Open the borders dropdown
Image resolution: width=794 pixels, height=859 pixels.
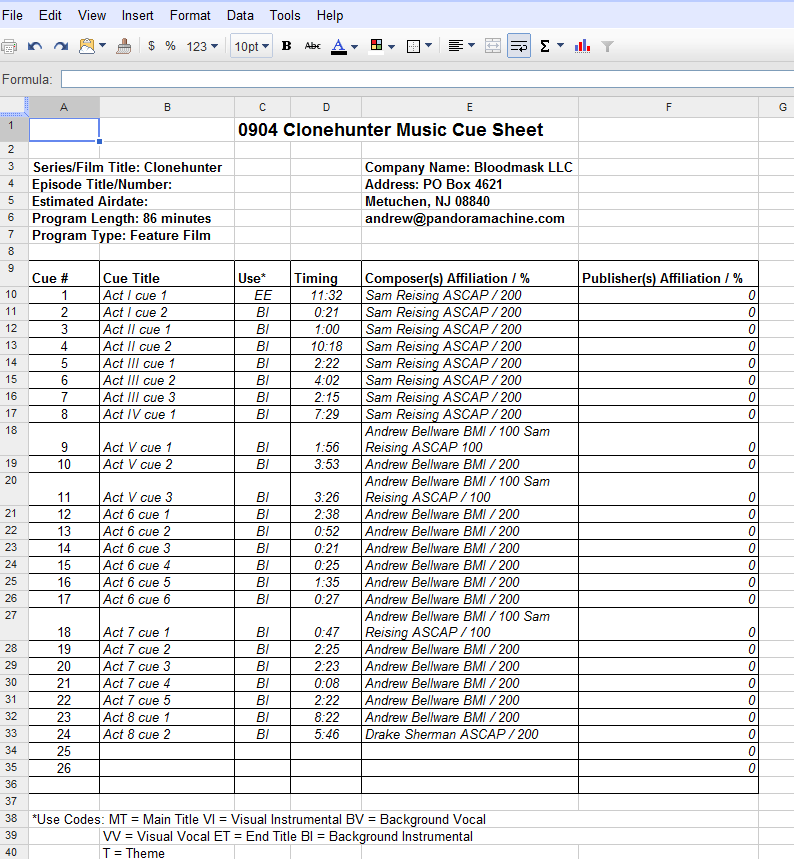click(x=420, y=46)
